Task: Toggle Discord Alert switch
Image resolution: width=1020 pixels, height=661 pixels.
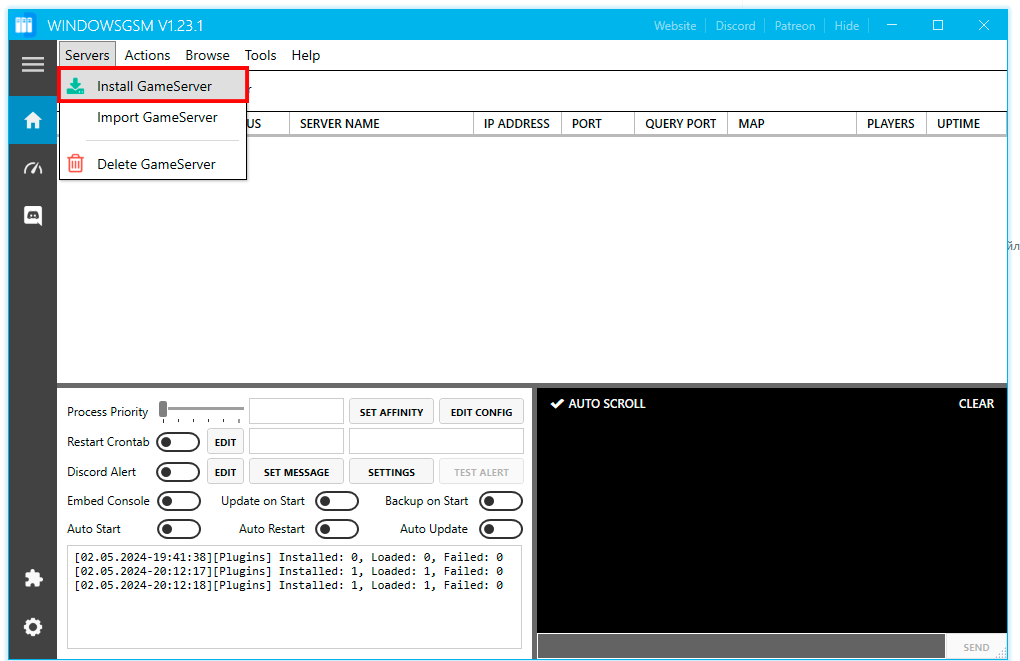Action: pos(178,472)
